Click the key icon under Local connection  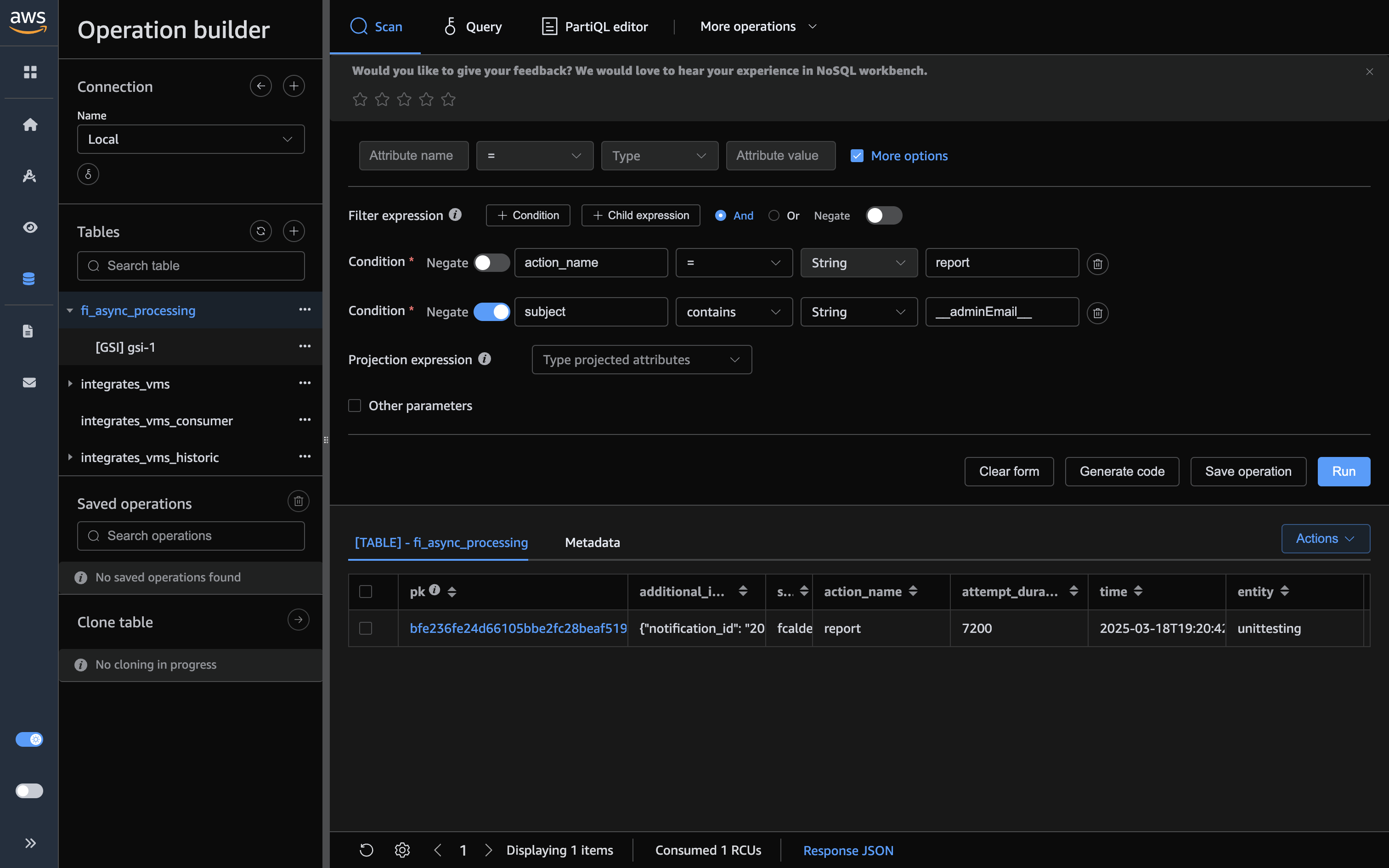[x=88, y=174]
